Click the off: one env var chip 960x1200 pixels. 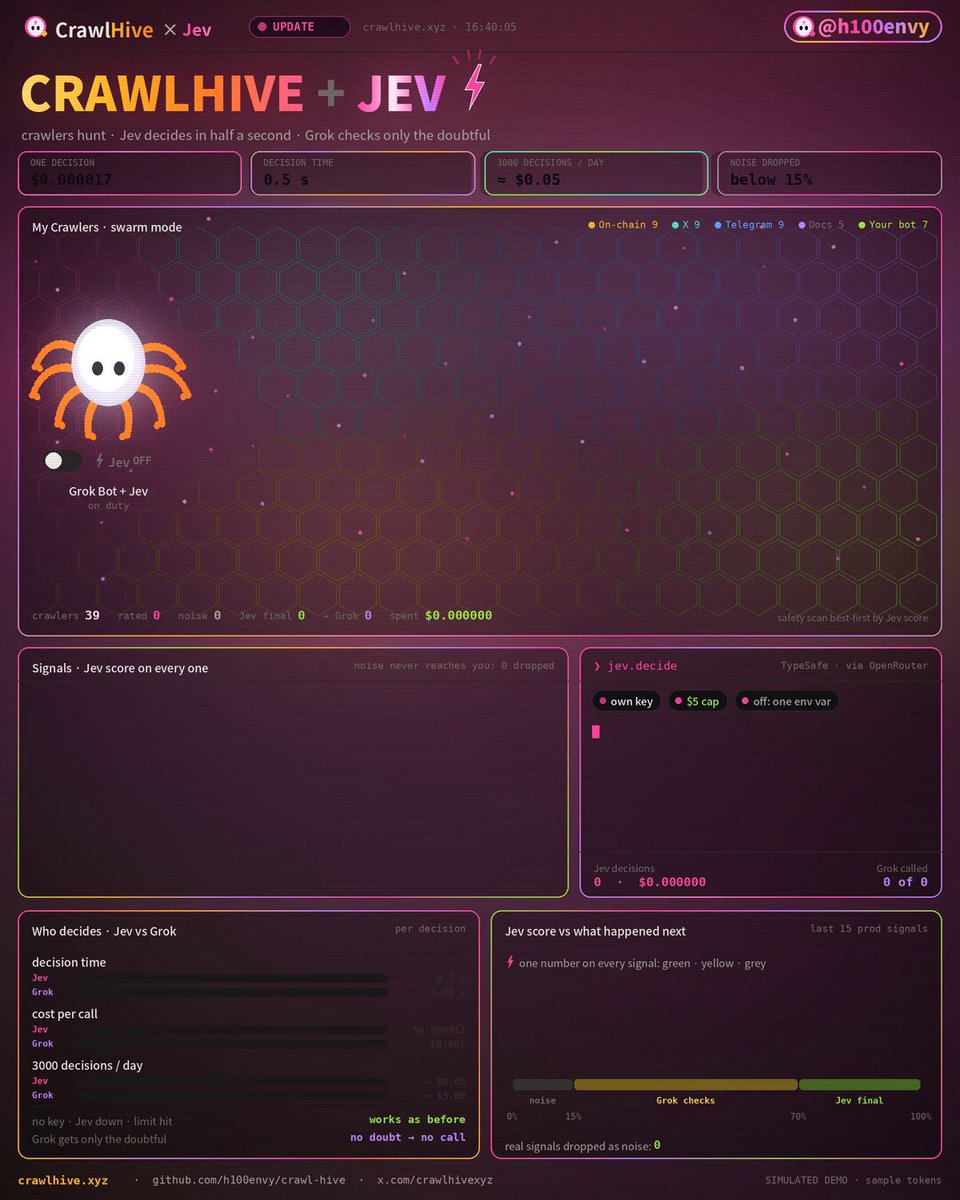[x=786, y=701]
